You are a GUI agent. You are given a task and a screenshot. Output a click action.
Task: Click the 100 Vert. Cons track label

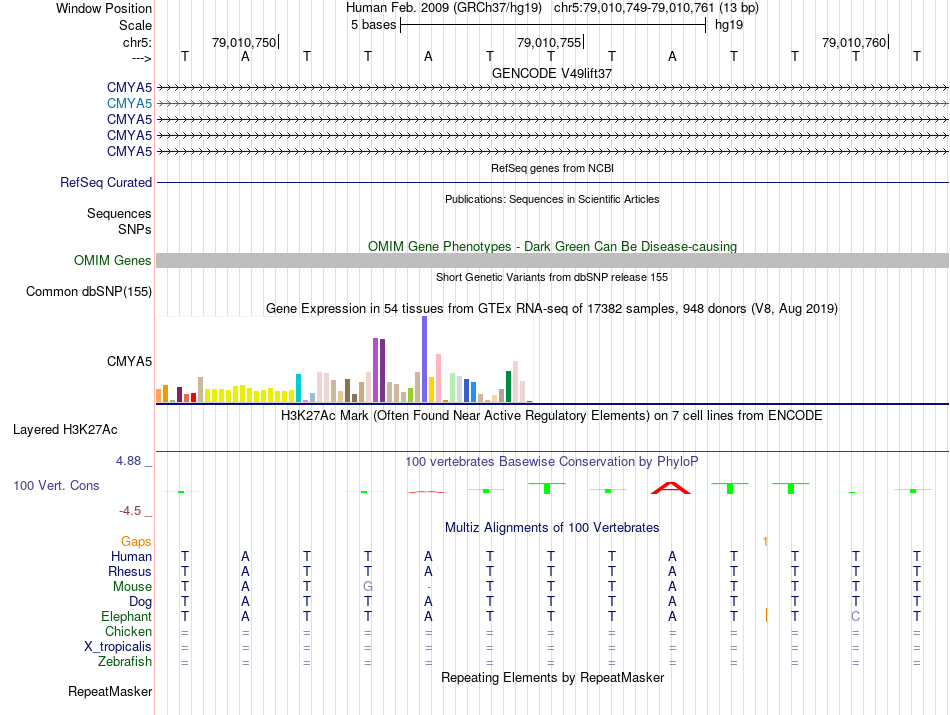(x=56, y=485)
